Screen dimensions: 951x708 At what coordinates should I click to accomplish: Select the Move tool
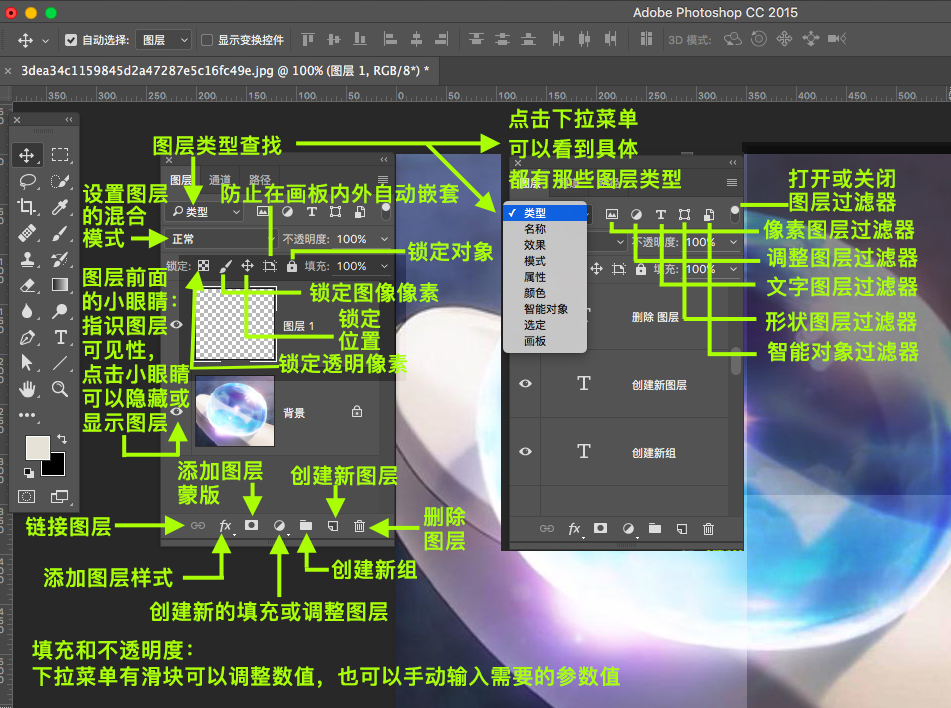coord(27,155)
